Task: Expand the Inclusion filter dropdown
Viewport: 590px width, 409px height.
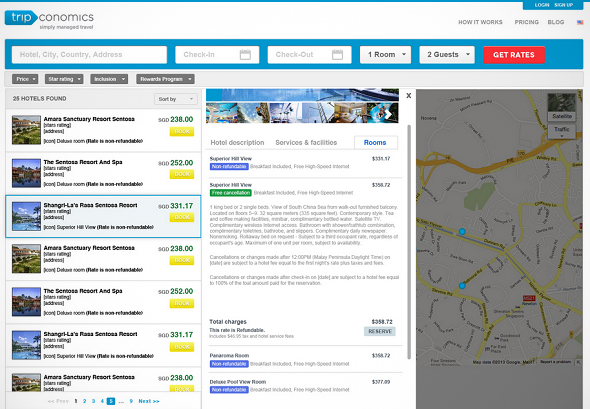Action: 109,79
